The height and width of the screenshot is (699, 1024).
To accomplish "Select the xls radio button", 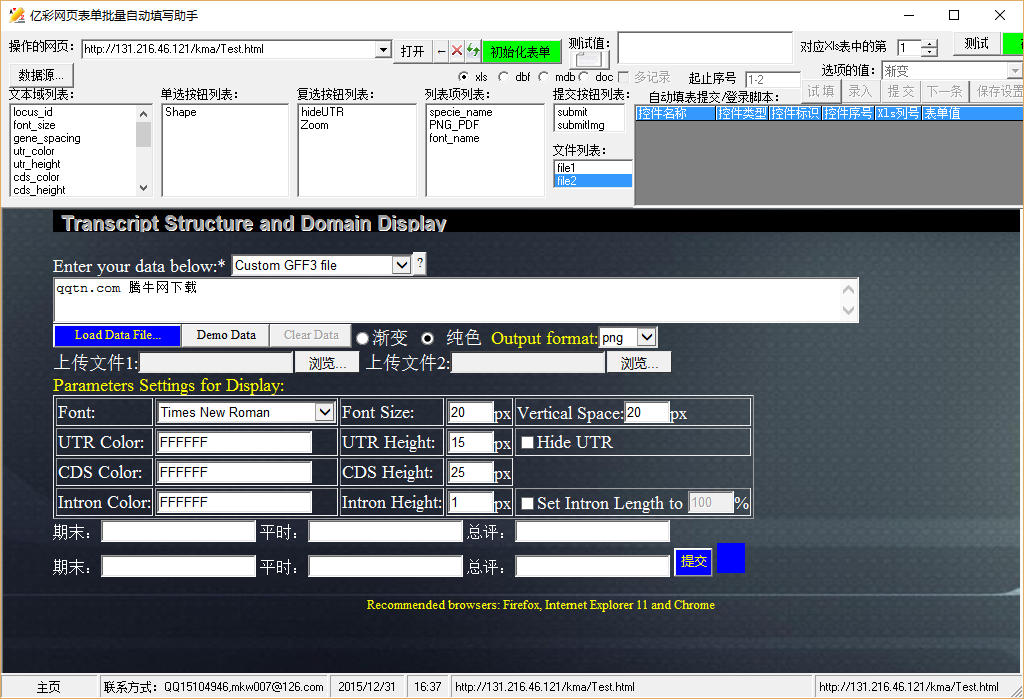I will tap(464, 77).
